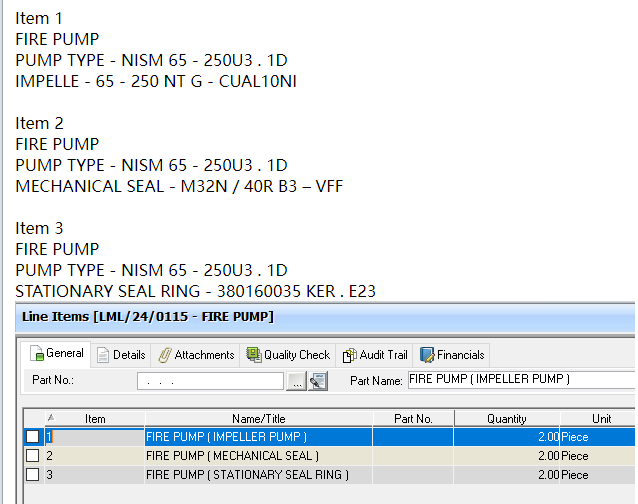This screenshot has width=638, height=504.
Task: Click Piece unit in the STATIONARY SEAL RING row
Action: pos(575,475)
